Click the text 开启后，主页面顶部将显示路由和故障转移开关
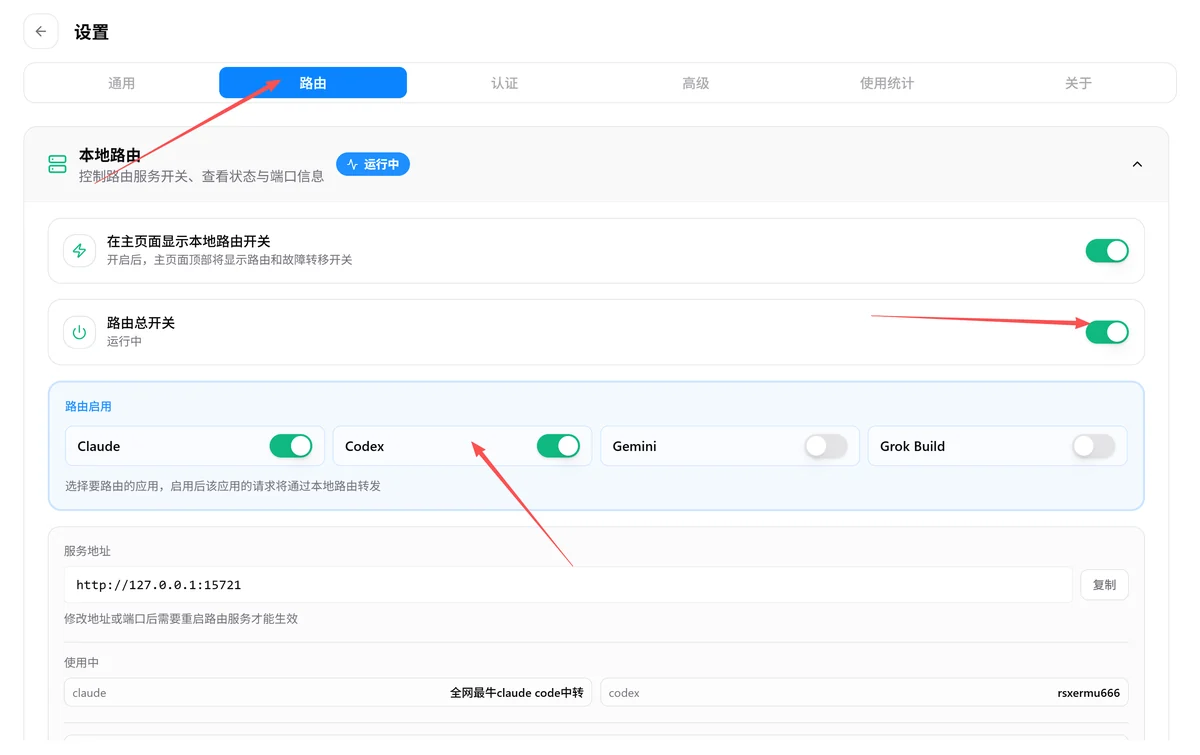This screenshot has height=755, width=1200. pyautogui.click(x=229, y=260)
